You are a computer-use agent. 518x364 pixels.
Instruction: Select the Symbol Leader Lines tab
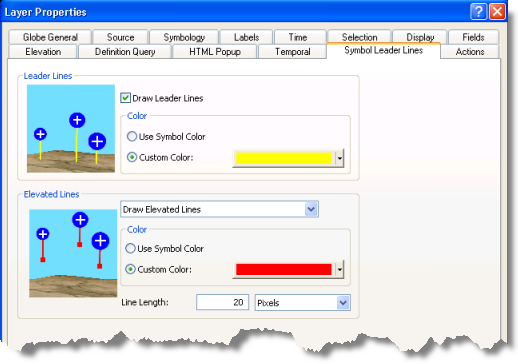pyautogui.click(x=383, y=50)
